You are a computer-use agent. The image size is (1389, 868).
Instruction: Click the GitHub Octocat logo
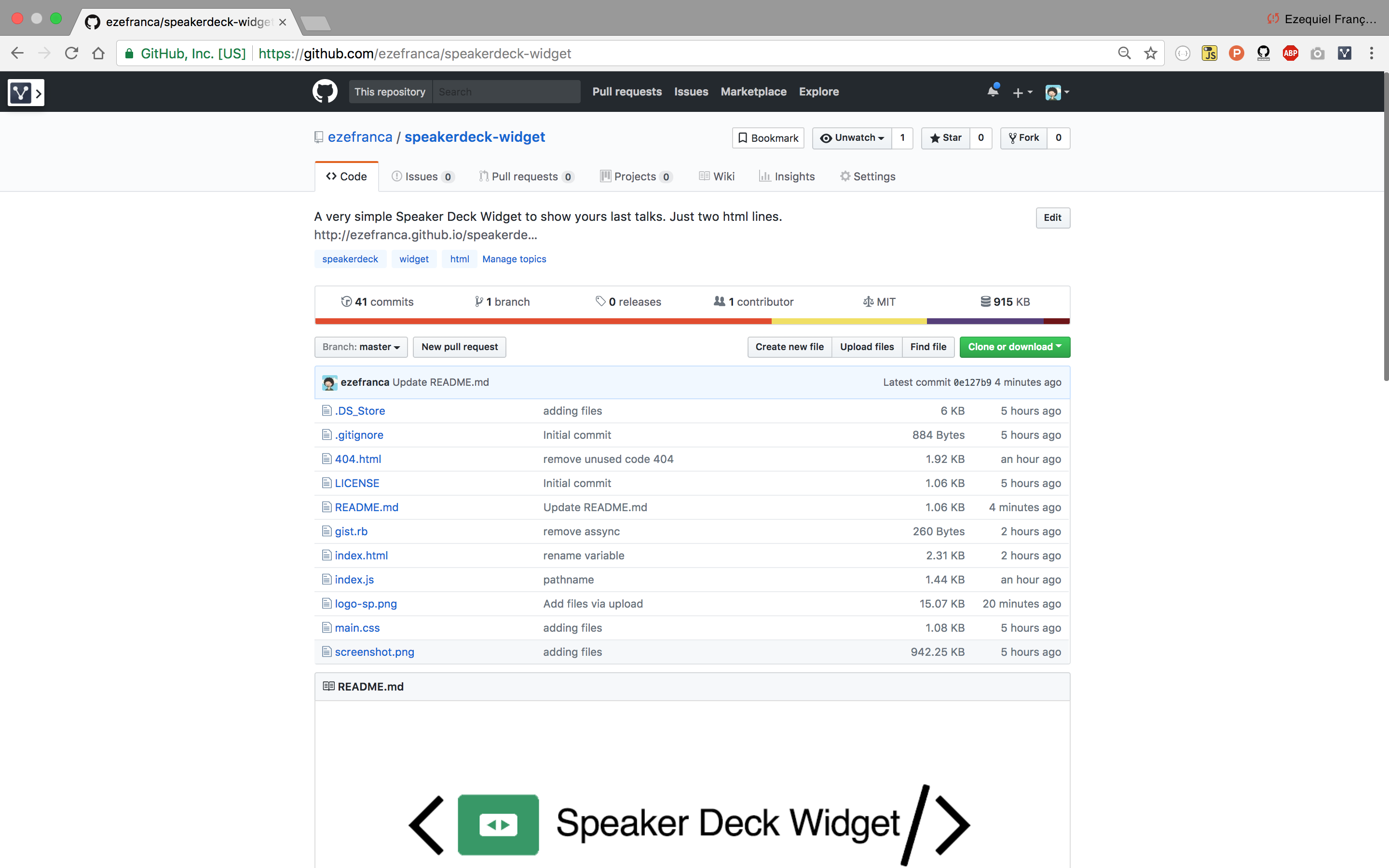coord(325,91)
